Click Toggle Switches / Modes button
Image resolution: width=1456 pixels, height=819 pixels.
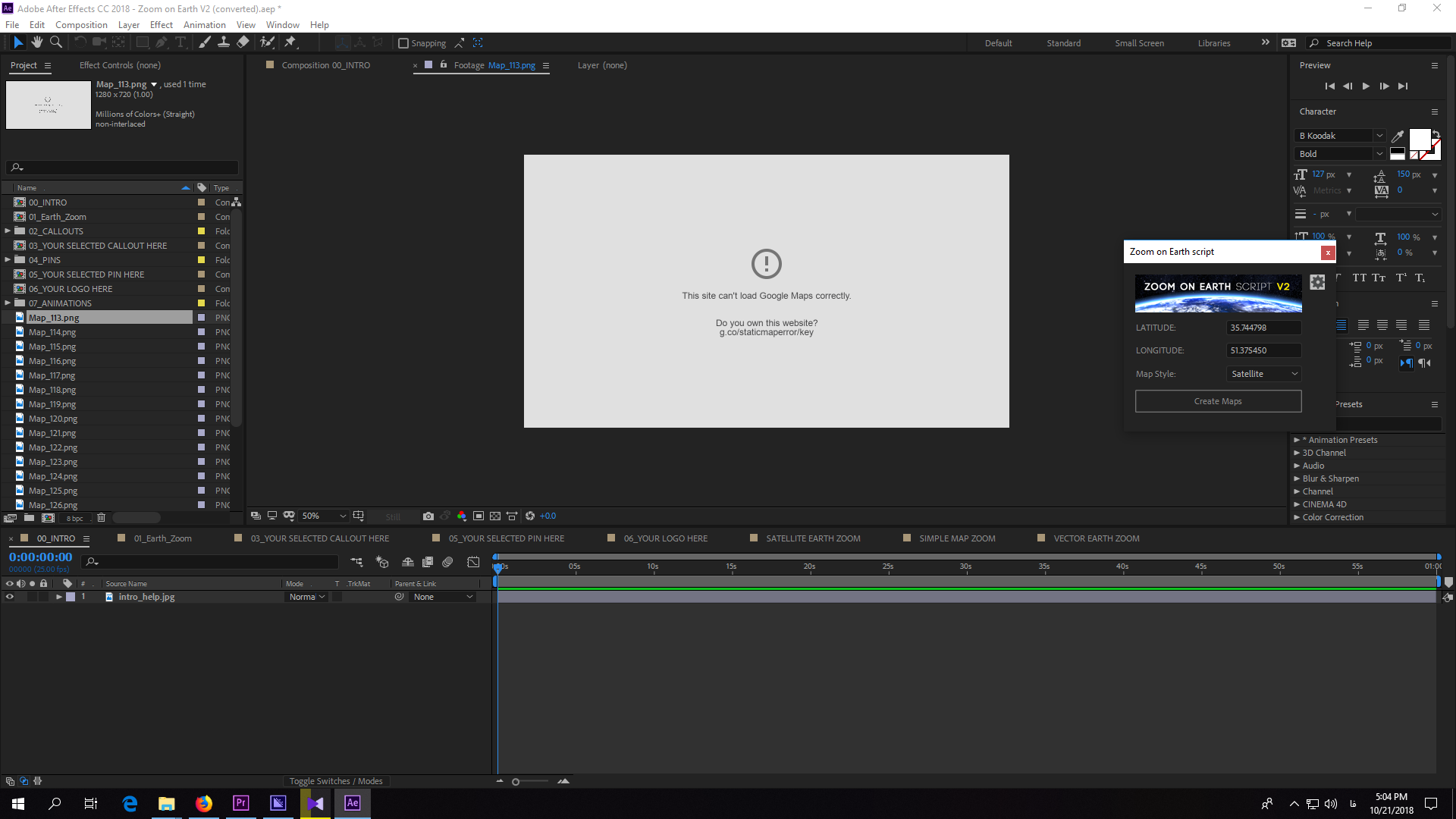click(x=336, y=781)
